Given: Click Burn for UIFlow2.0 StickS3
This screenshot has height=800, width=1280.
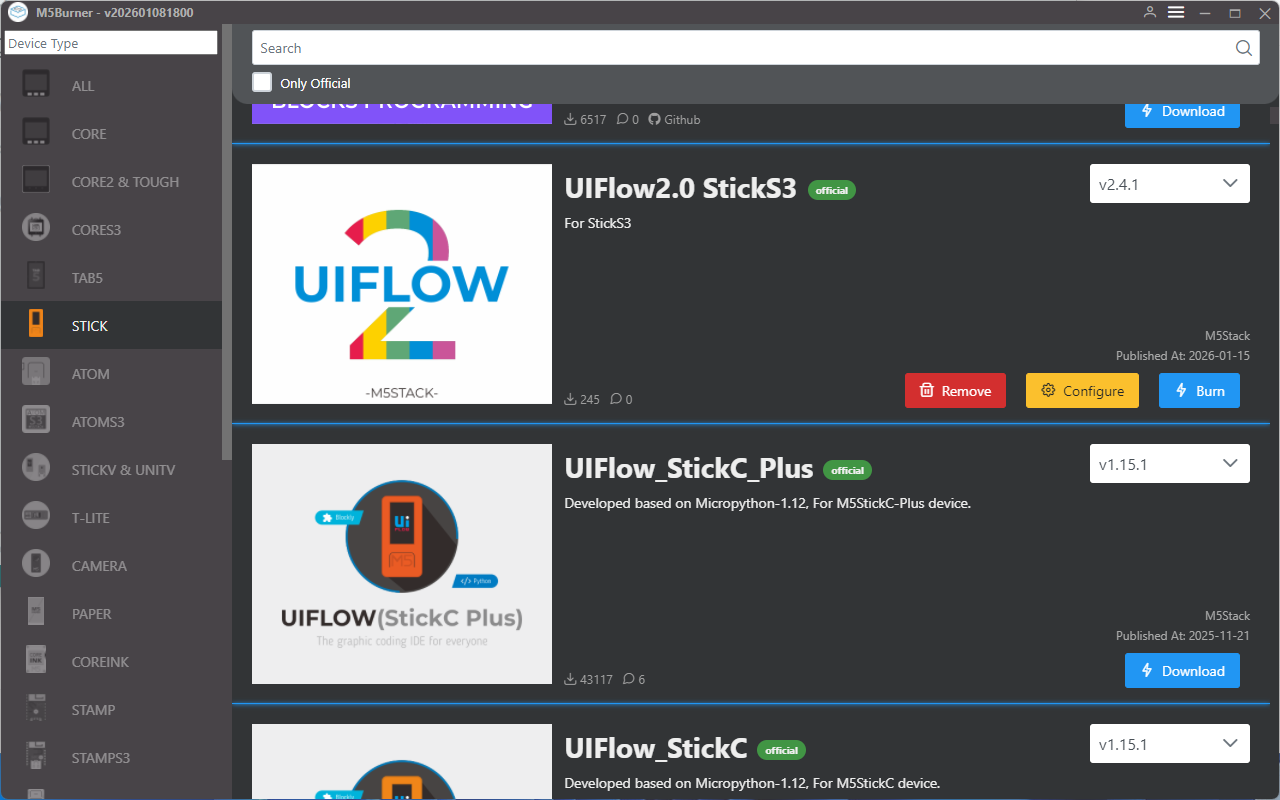Looking at the screenshot, I should tap(1199, 391).
